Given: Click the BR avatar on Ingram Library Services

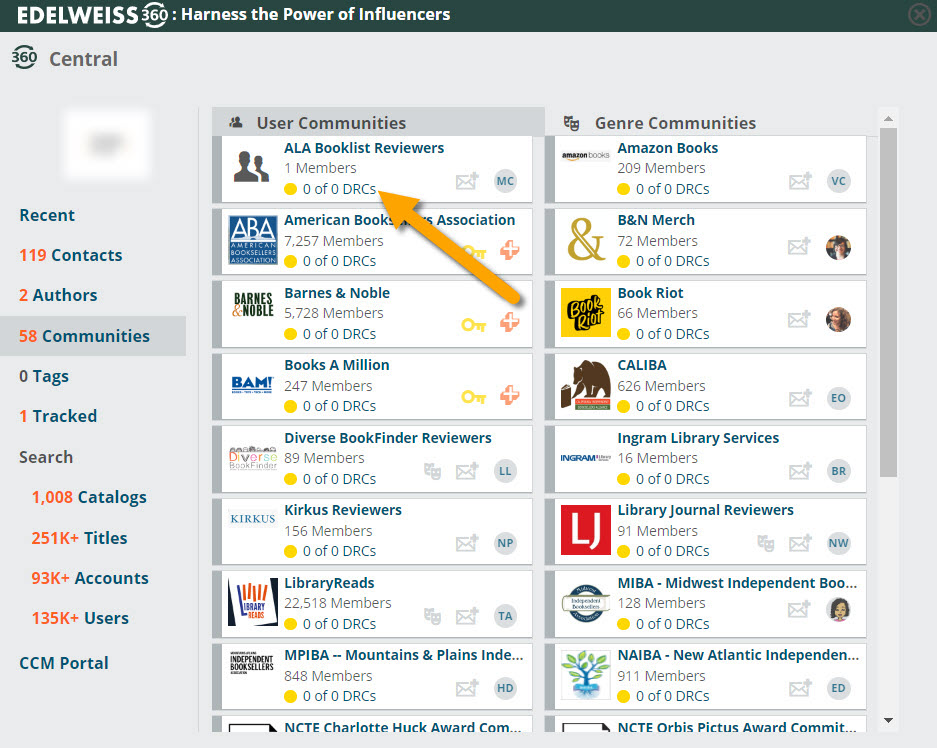Looking at the screenshot, I should [838, 471].
